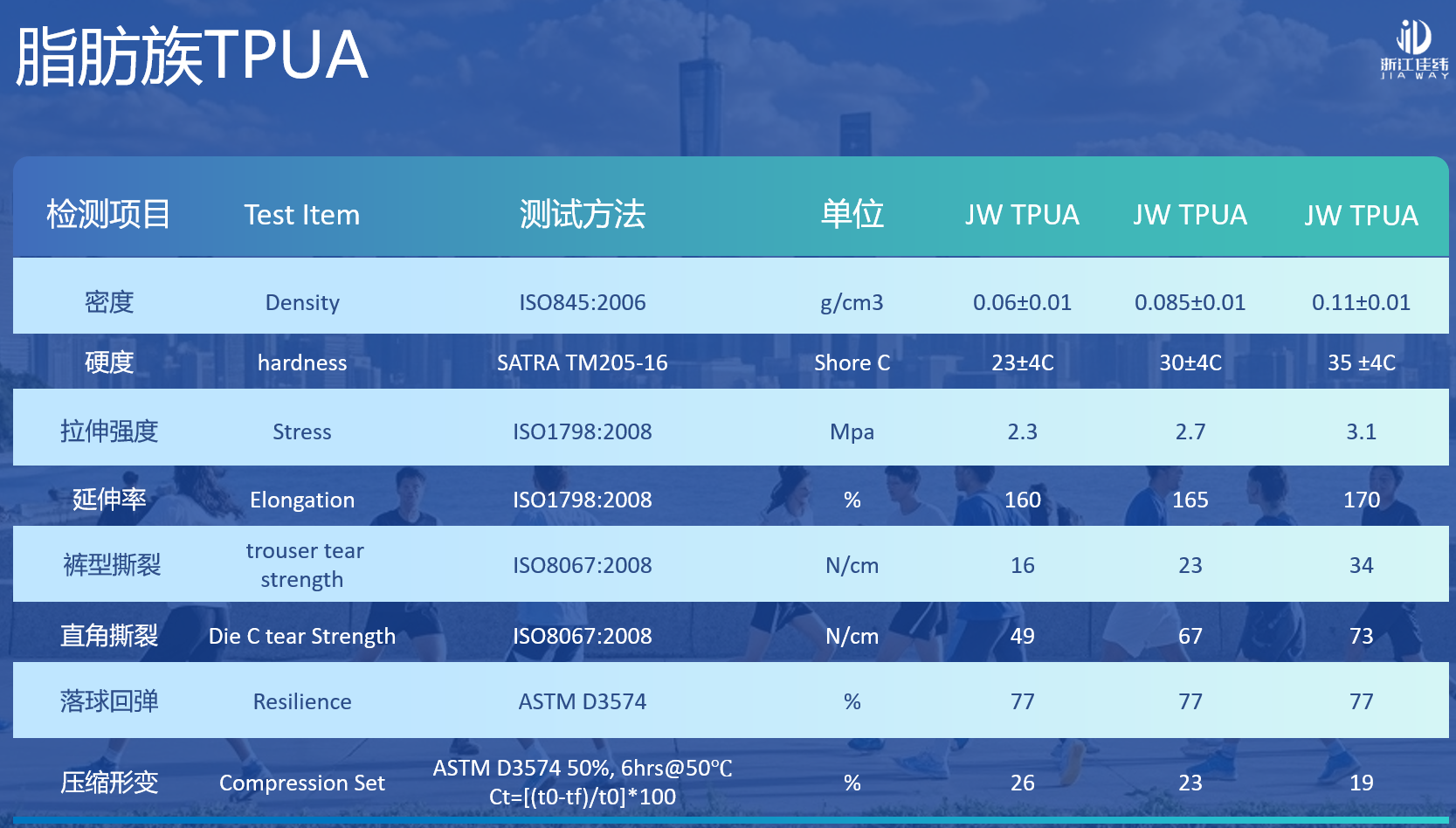
Task: Select the stress value 3.1
Action: pos(1362,431)
